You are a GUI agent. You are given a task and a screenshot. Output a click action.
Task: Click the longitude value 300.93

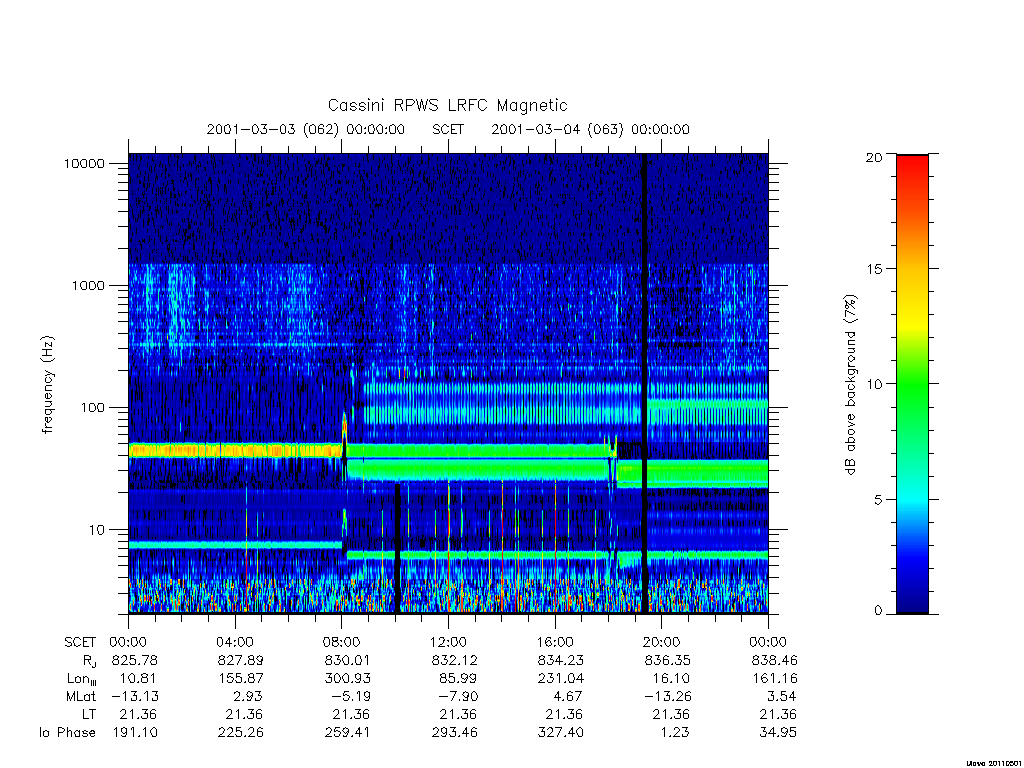[x=347, y=679]
